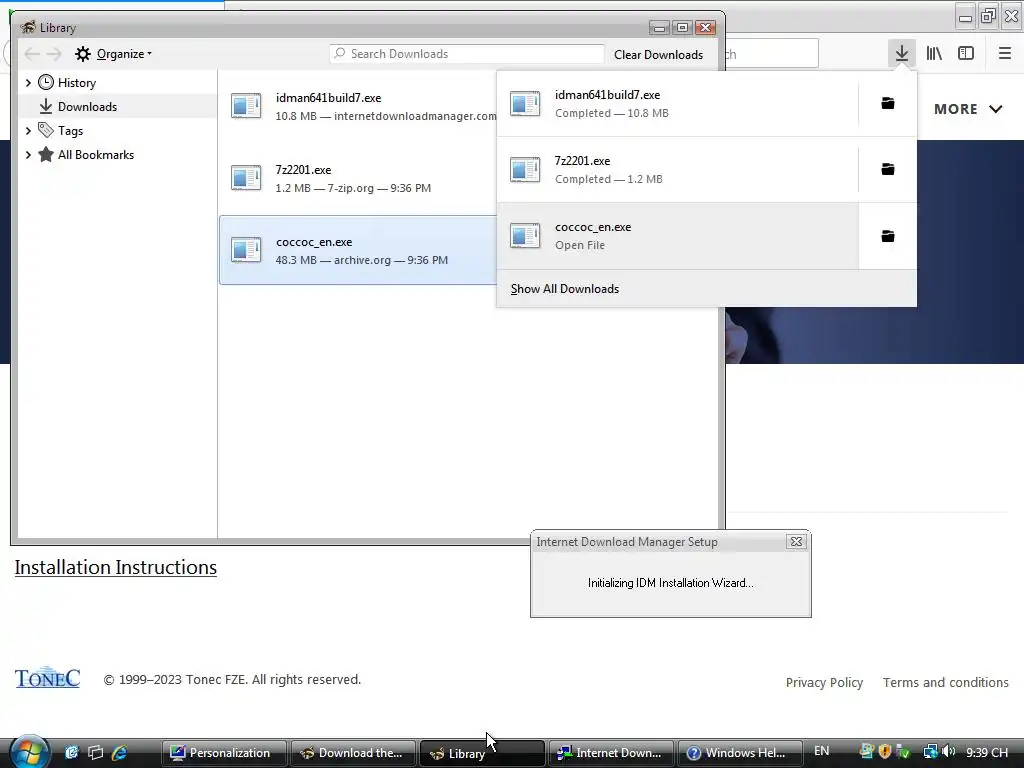1024x768 pixels.
Task: Select 7z2201.exe in Library list
Action: pyautogui.click(x=358, y=178)
